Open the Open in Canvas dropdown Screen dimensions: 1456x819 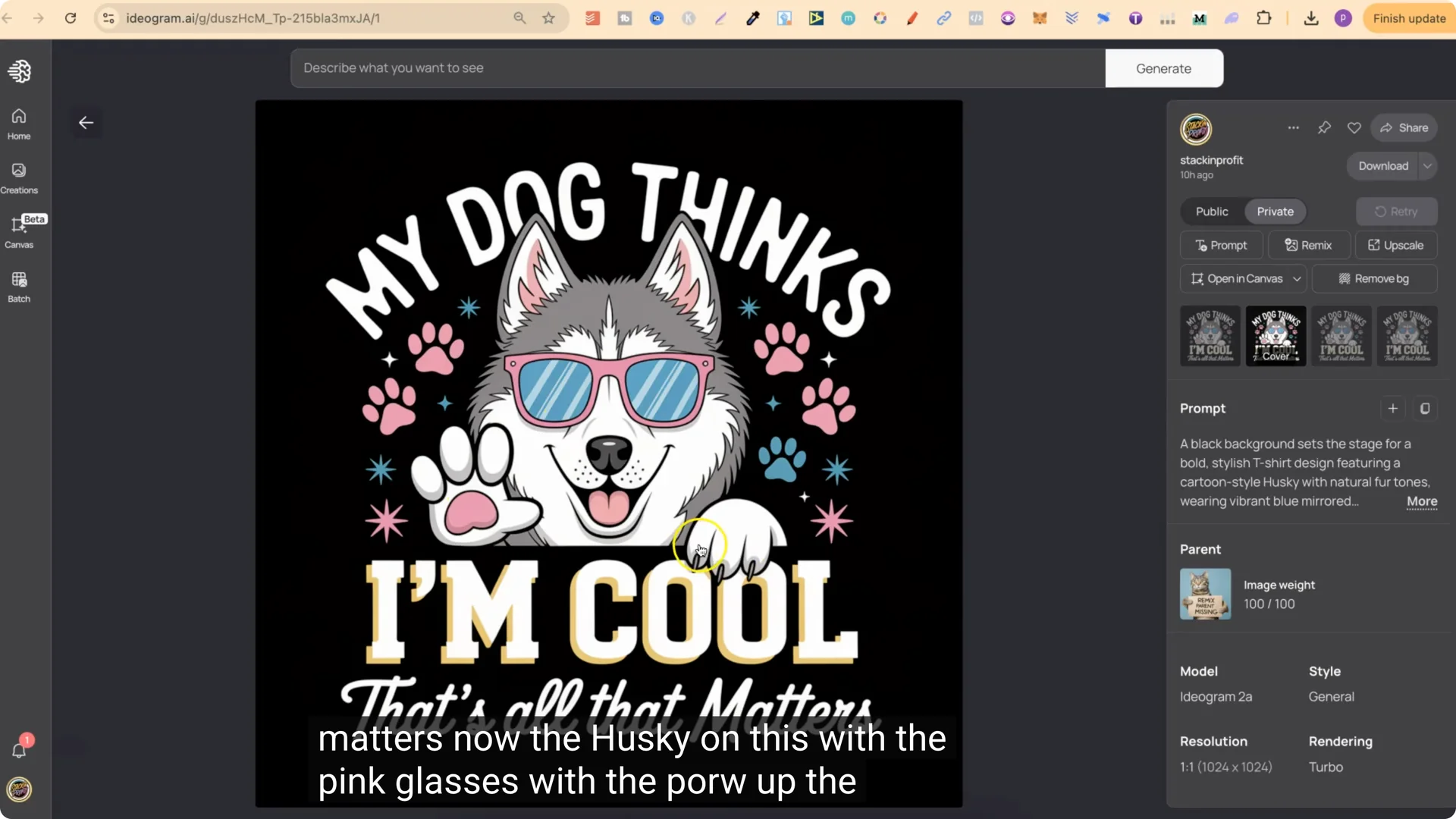click(x=1298, y=278)
